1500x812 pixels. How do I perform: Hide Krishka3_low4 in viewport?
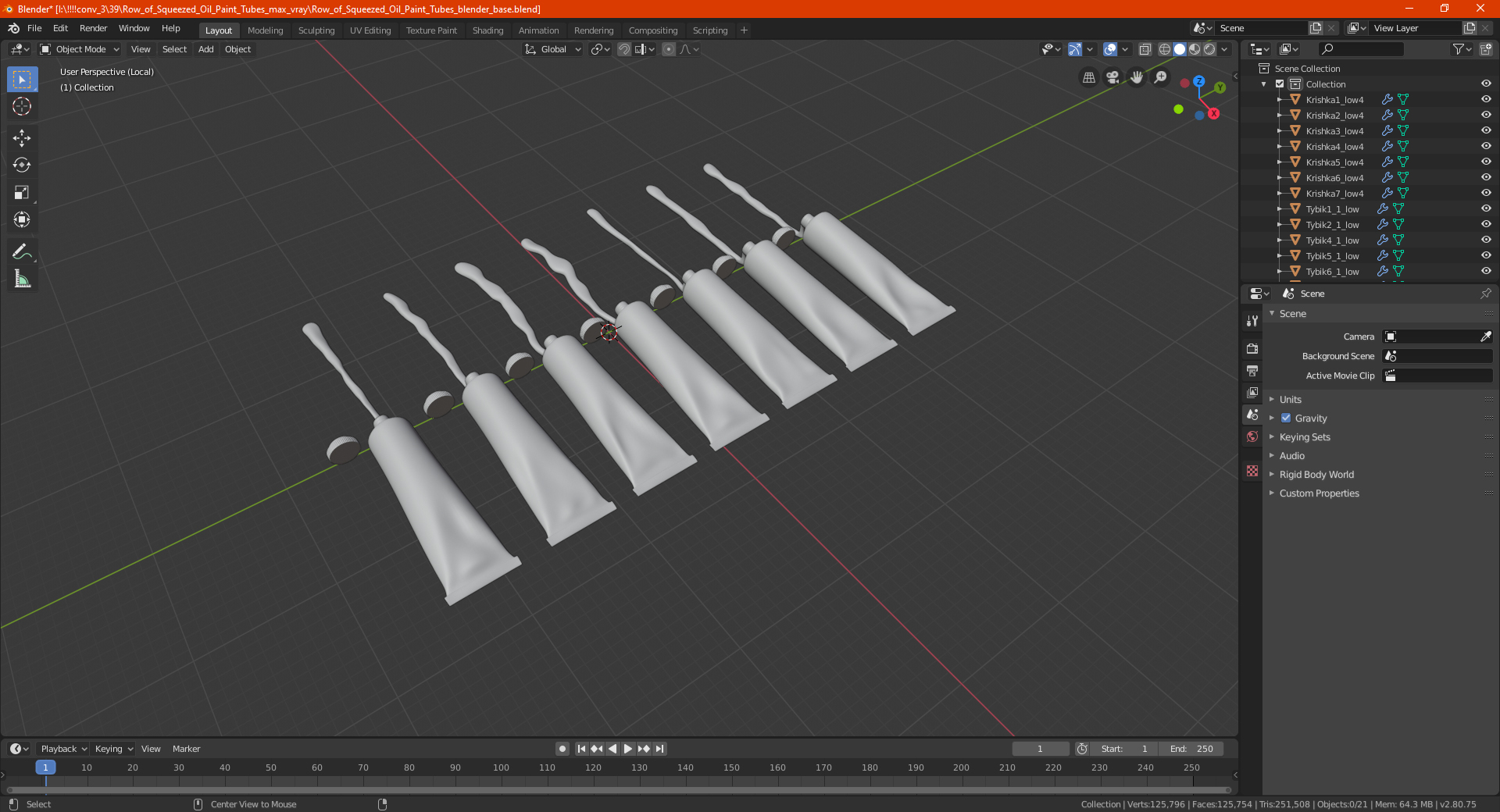(1486, 130)
